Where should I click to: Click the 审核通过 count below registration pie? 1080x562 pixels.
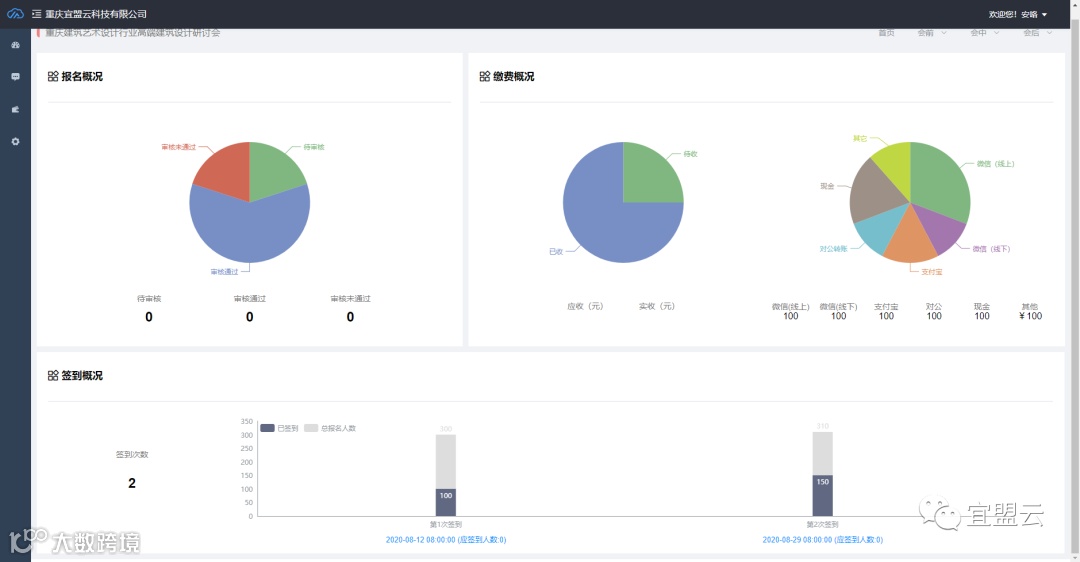pos(249,317)
